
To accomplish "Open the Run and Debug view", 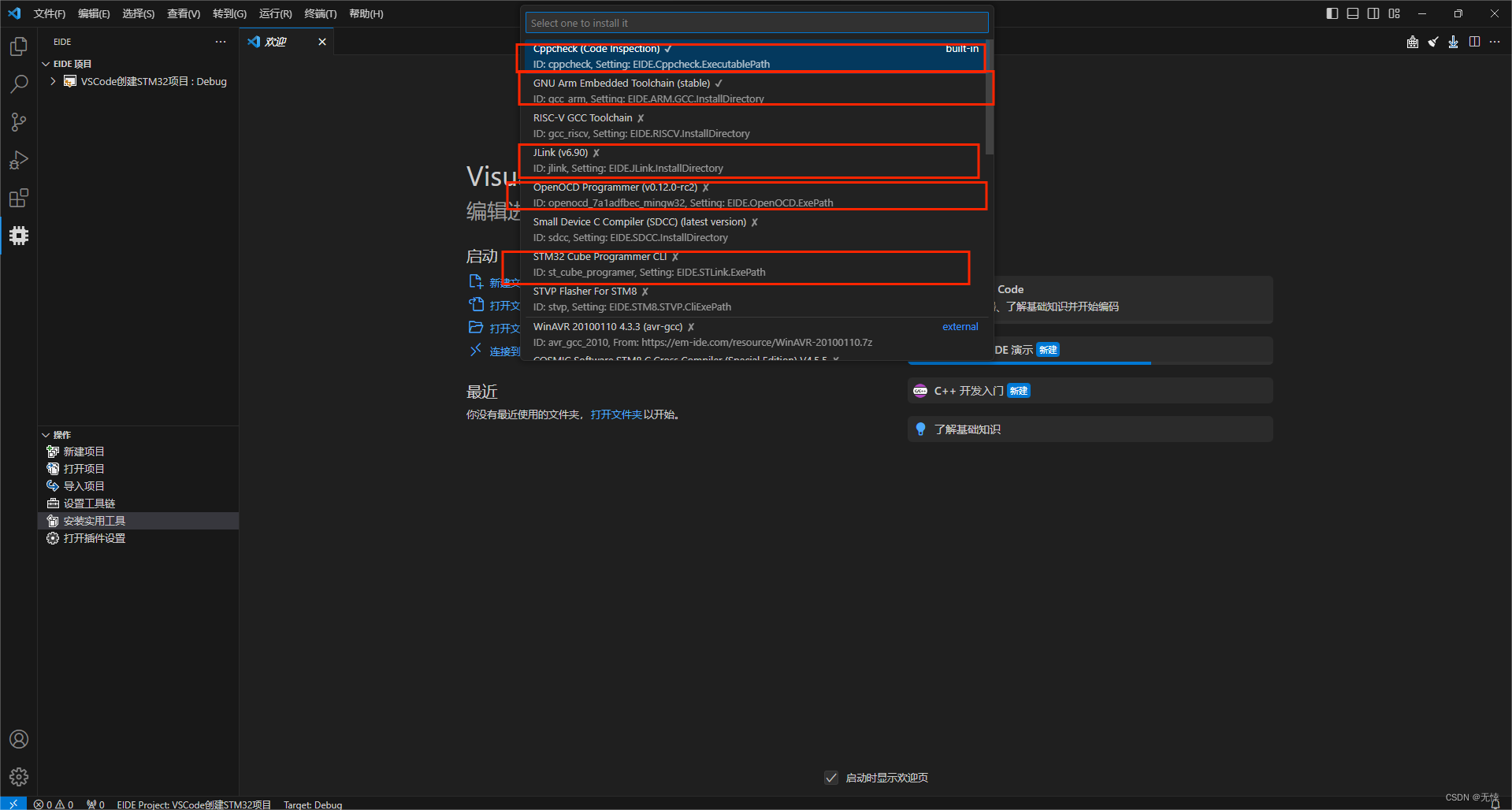I will tap(19, 160).
